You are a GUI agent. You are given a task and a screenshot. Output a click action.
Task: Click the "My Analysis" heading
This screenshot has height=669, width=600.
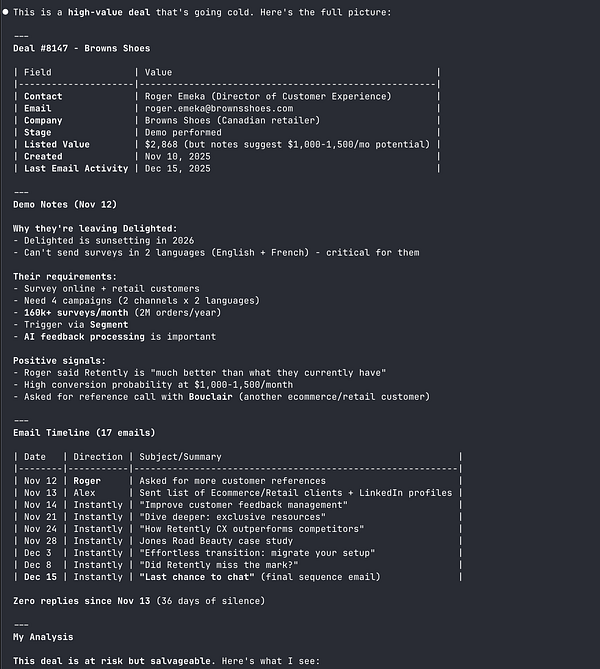pos(43,636)
